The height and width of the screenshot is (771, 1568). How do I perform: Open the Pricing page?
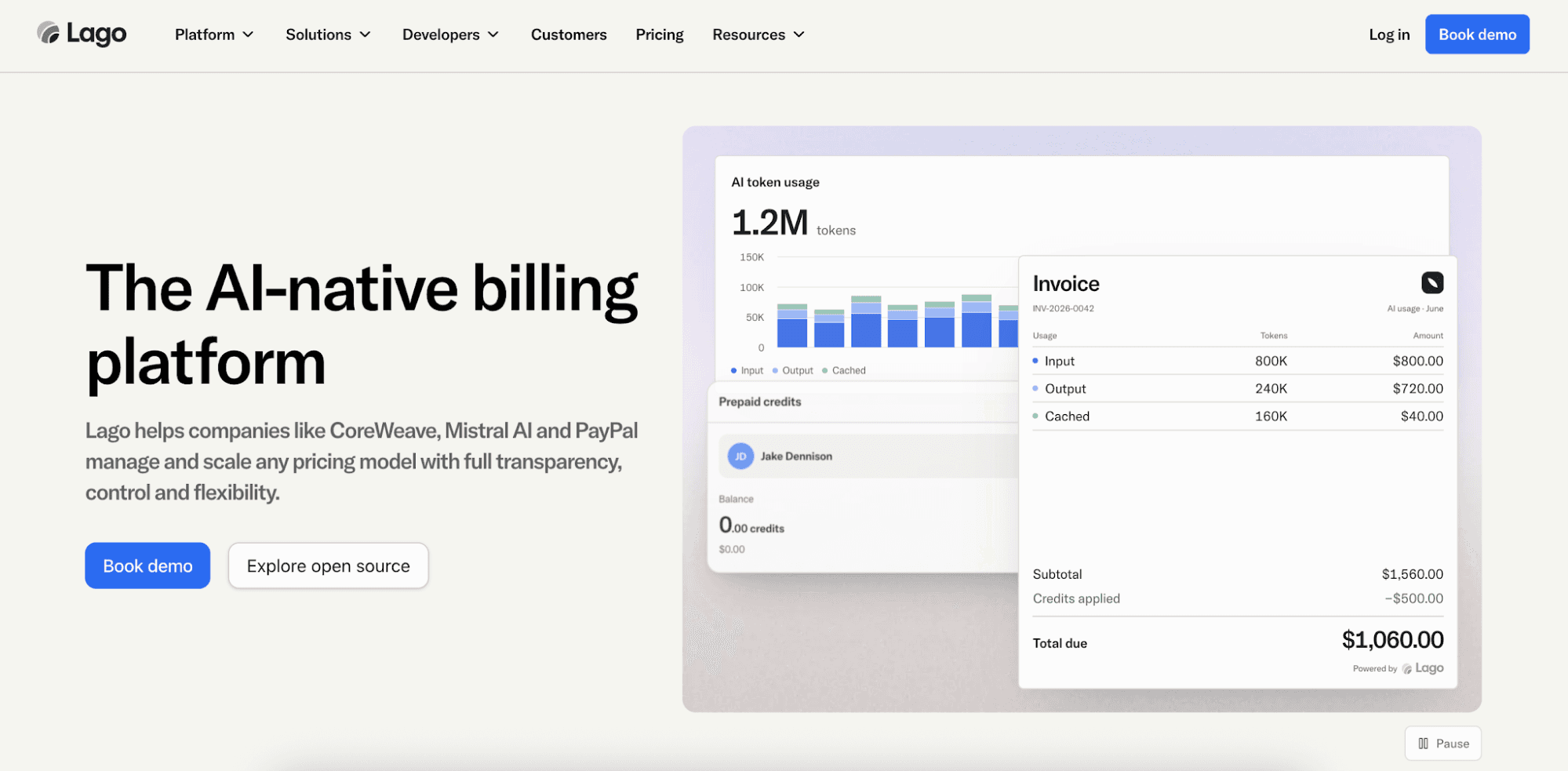click(x=660, y=35)
